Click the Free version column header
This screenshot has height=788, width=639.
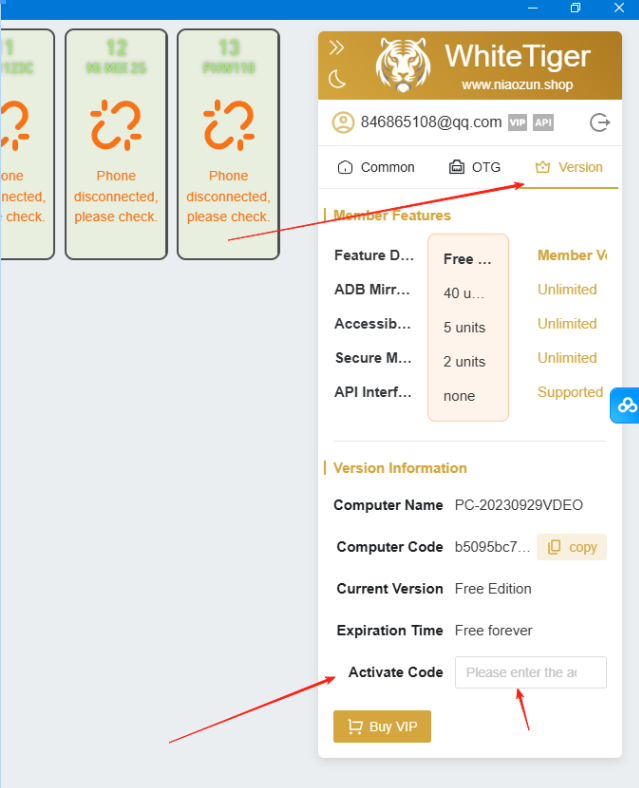tap(467, 259)
